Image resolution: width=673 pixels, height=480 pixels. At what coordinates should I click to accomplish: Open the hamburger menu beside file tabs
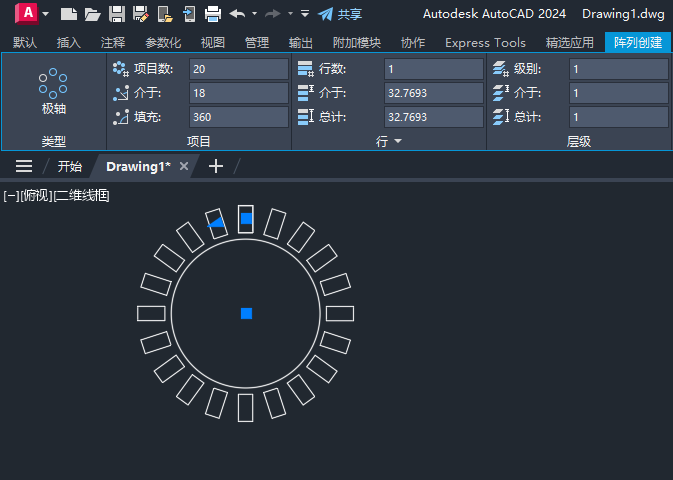pyautogui.click(x=24, y=166)
